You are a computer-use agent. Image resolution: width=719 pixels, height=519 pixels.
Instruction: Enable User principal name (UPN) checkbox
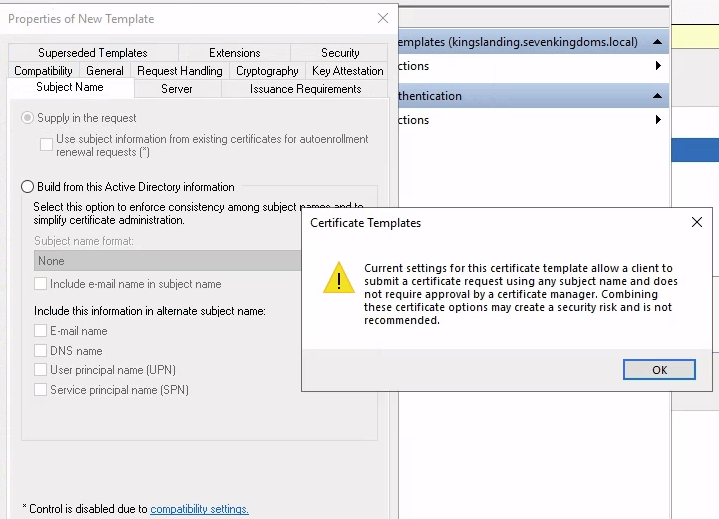(x=41, y=370)
